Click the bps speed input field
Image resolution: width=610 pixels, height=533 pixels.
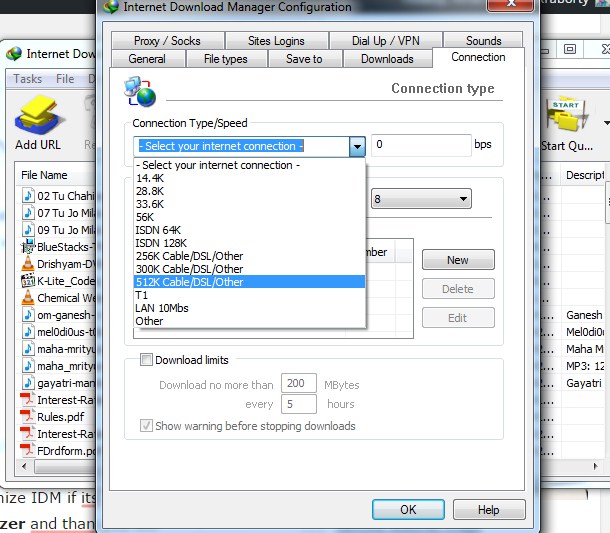point(421,145)
